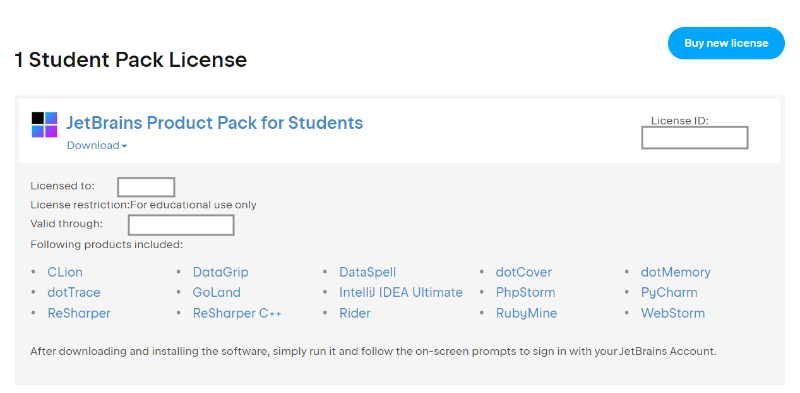Open the RubyMine product link
This screenshot has width=800, height=393.
coord(527,313)
